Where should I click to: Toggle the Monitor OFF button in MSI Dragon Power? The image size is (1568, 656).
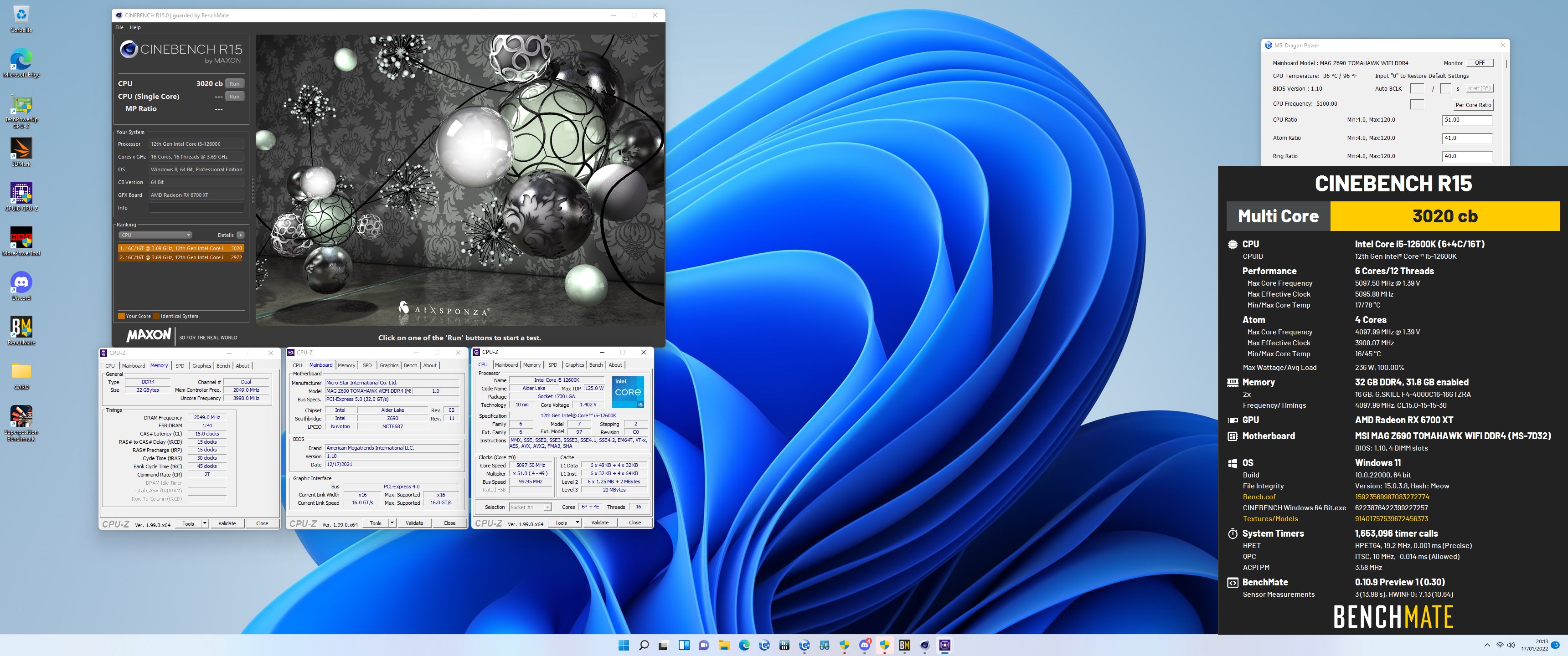point(1480,63)
